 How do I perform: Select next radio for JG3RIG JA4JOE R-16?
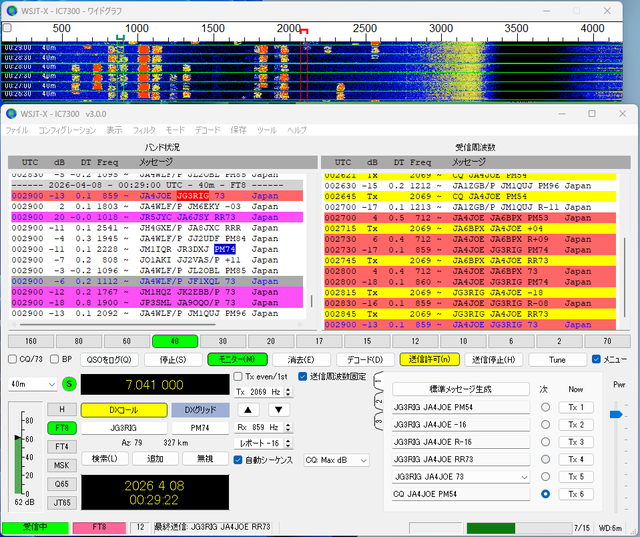(545, 442)
